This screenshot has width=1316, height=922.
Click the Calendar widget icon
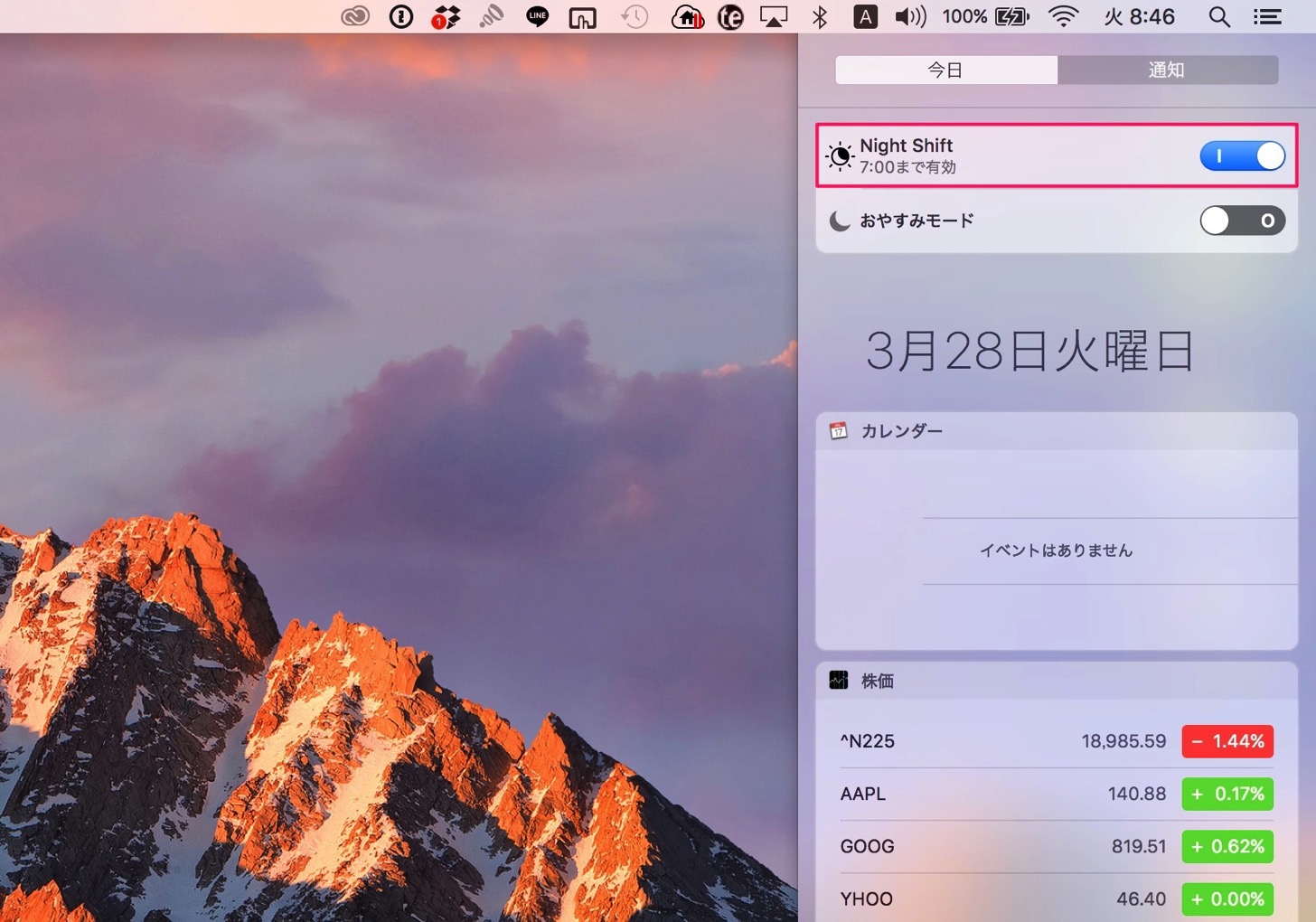click(x=839, y=431)
